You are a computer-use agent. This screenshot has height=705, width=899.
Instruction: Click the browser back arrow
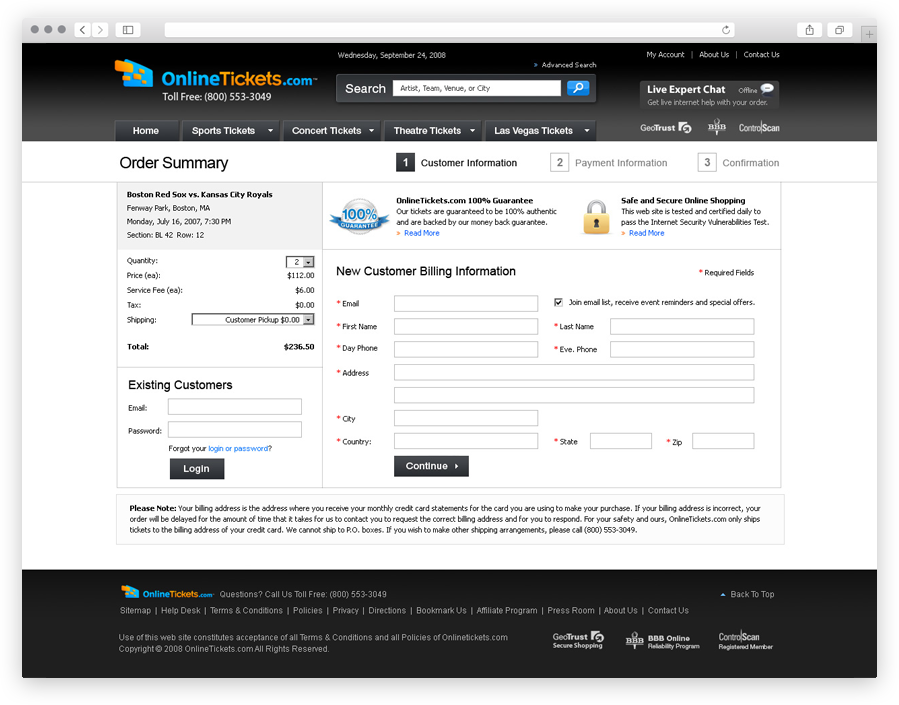click(83, 30)
